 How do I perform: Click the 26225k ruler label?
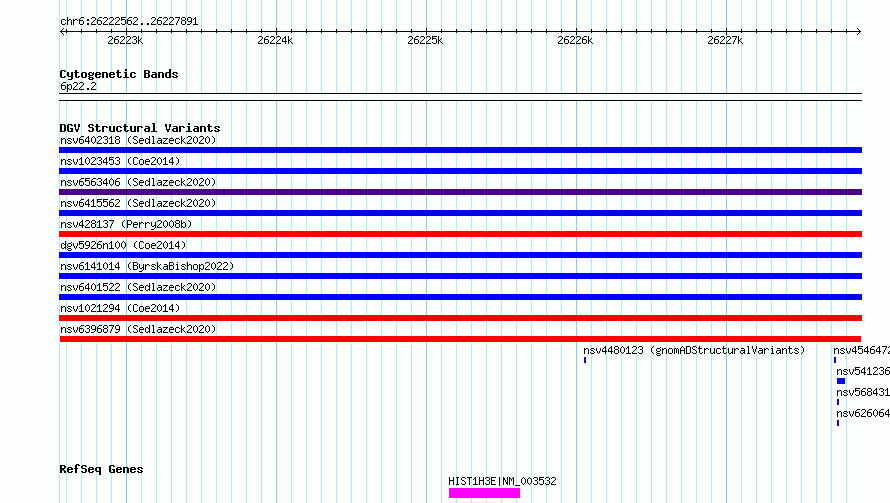tap(425, 40)
